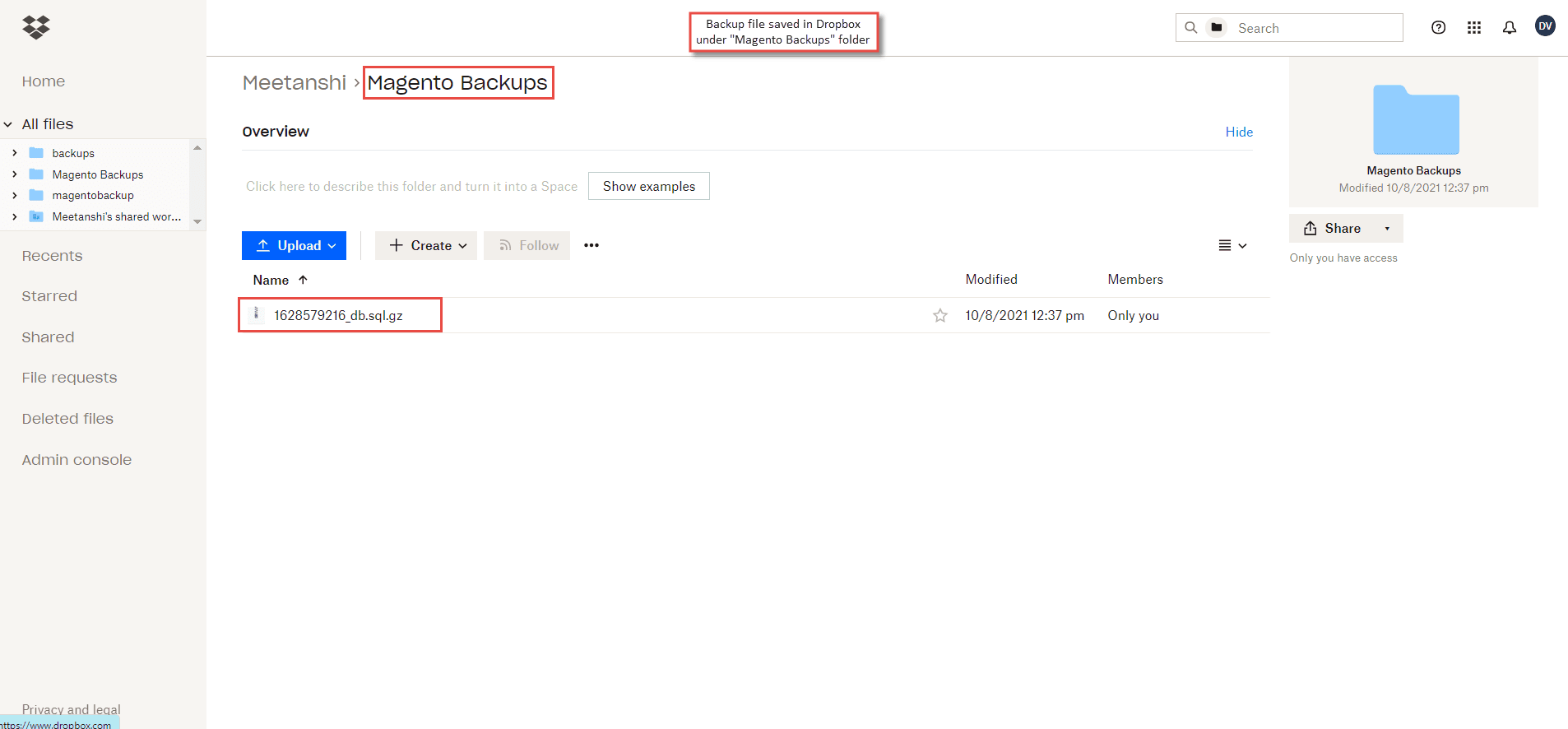The image size is (1568, 729).
Task: Expand the Magento Backups tree node
Action: (14, 174)
